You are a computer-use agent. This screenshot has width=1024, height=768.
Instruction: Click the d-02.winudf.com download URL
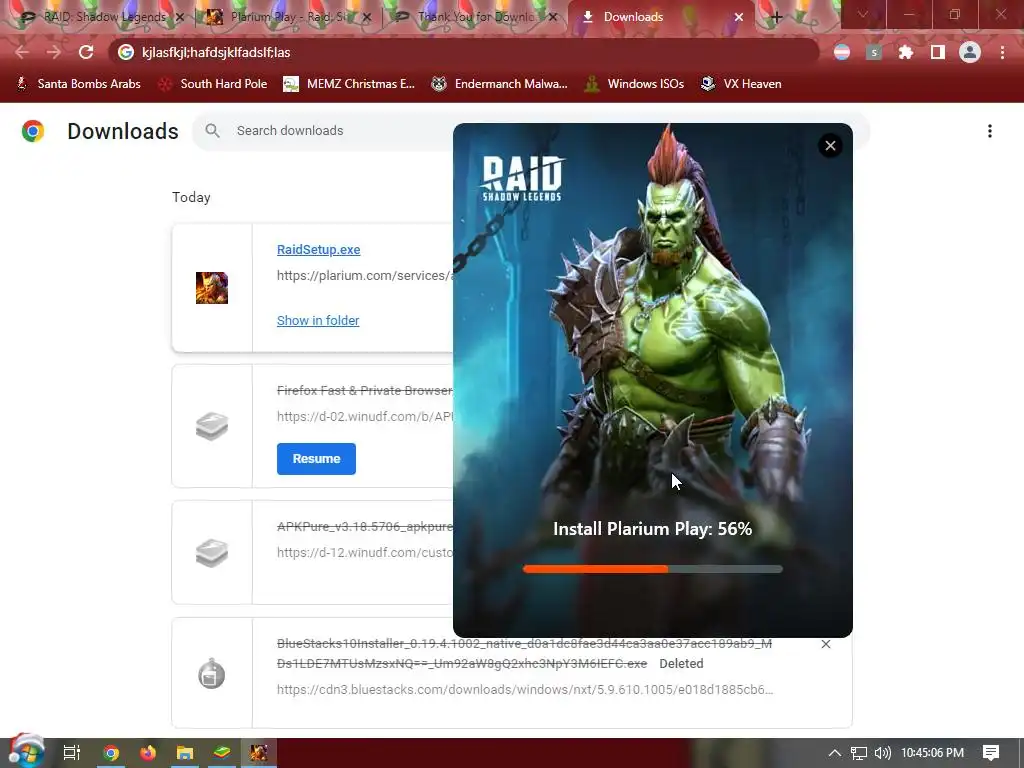point(364,417)
